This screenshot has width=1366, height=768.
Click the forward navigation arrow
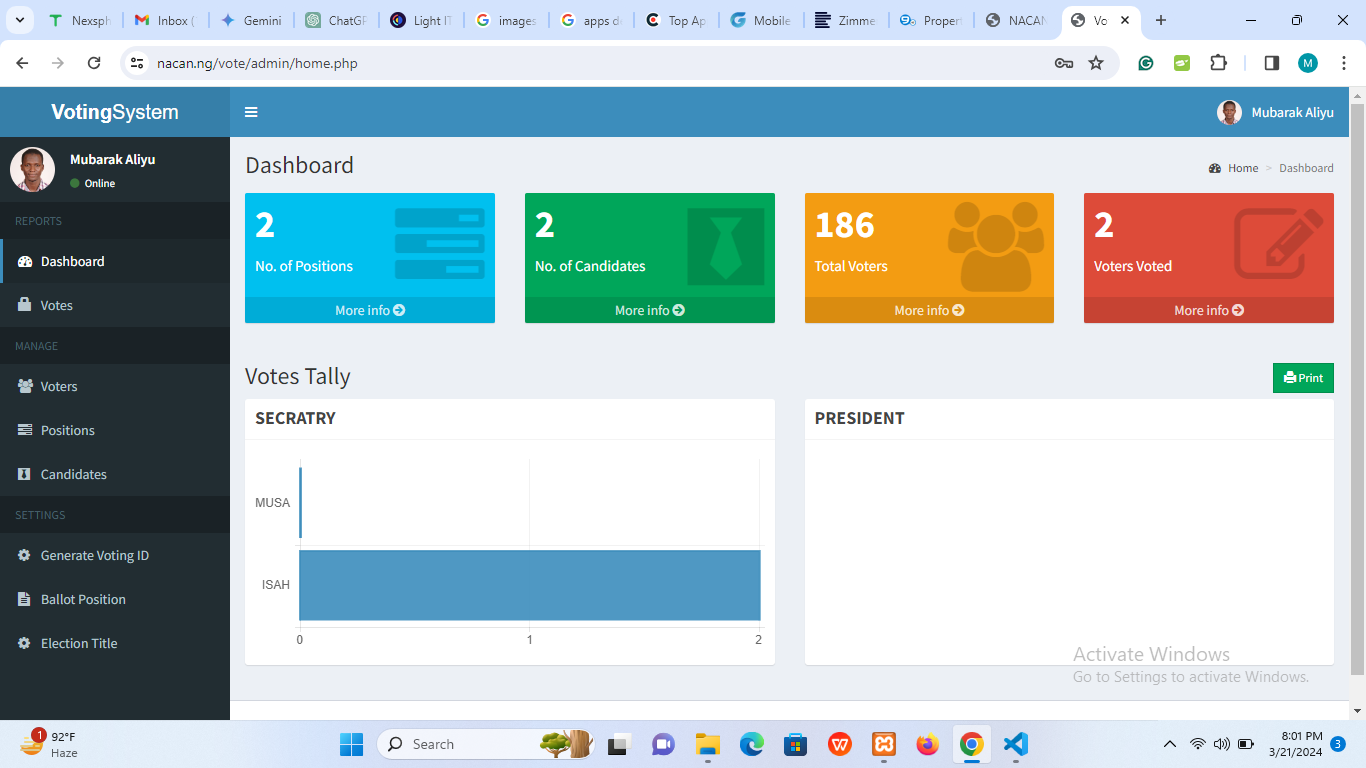click(x=58, y=63)
